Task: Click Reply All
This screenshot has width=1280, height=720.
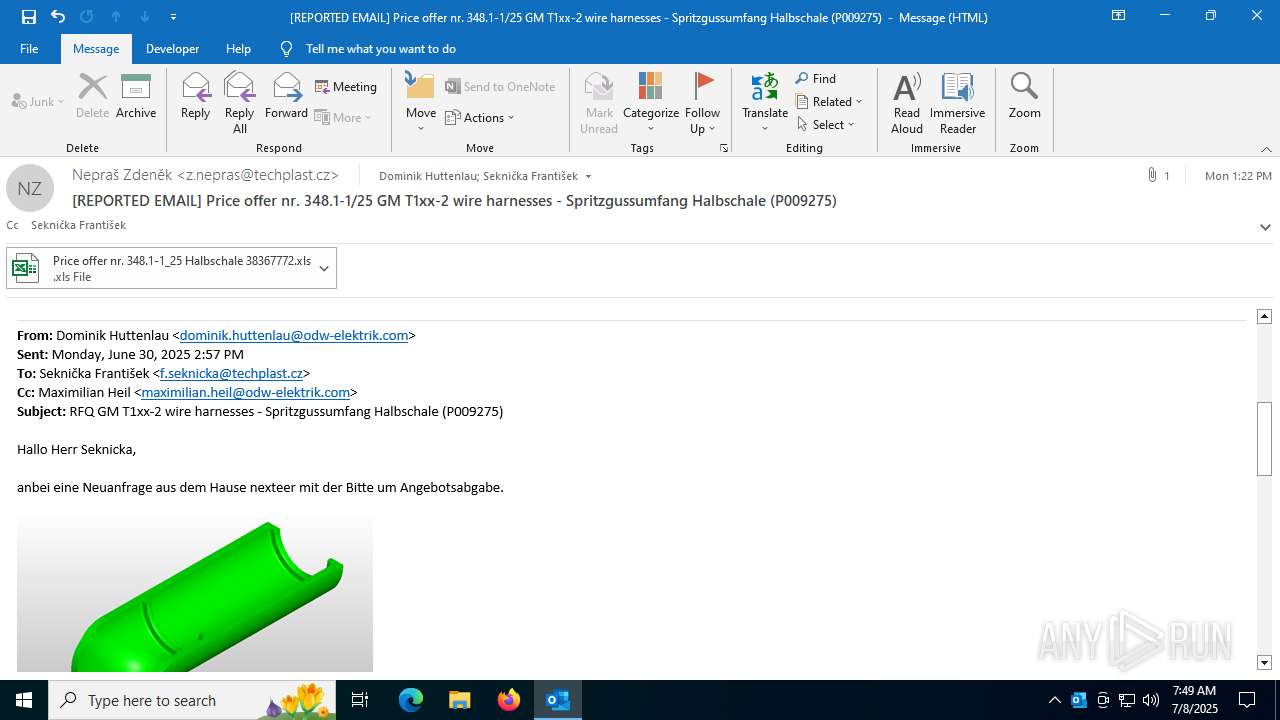Action: 240,103
